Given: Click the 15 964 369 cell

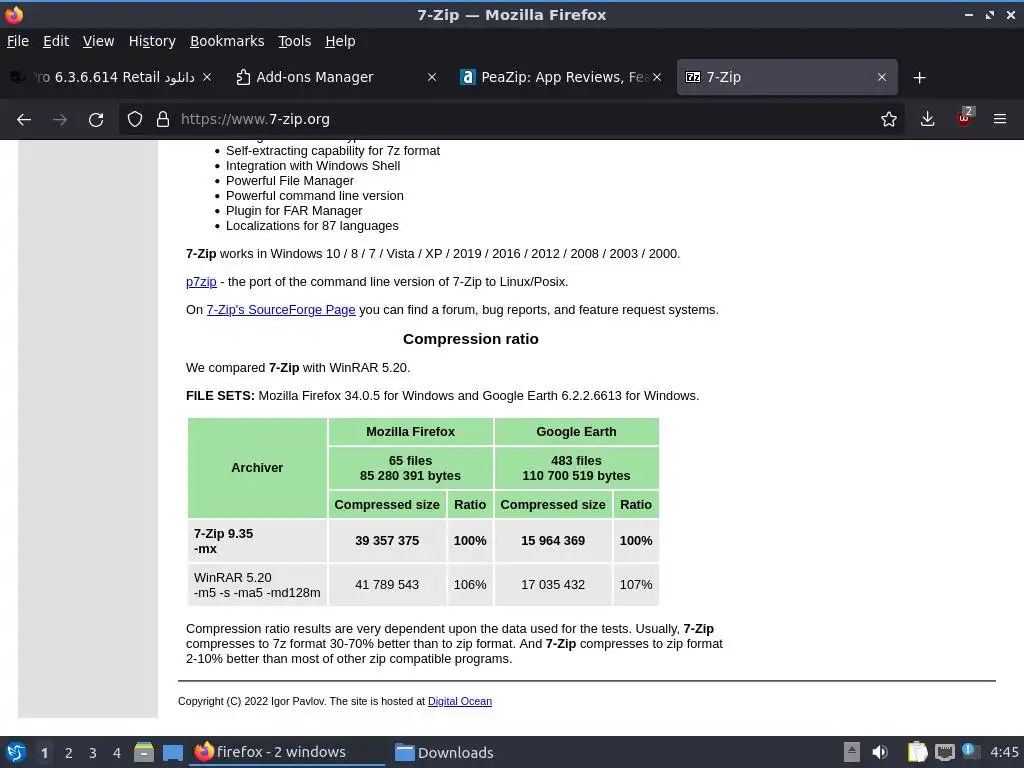Looking at the screenshot, I should (553, 541).
